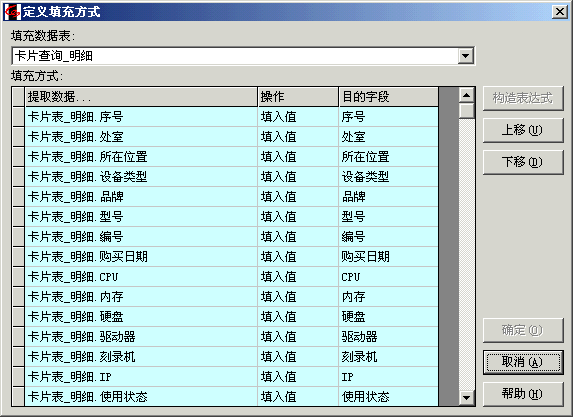573x417 pixels.
Task: Open the 填充数据表 dropdown arrow
Action: click(465, 56)
